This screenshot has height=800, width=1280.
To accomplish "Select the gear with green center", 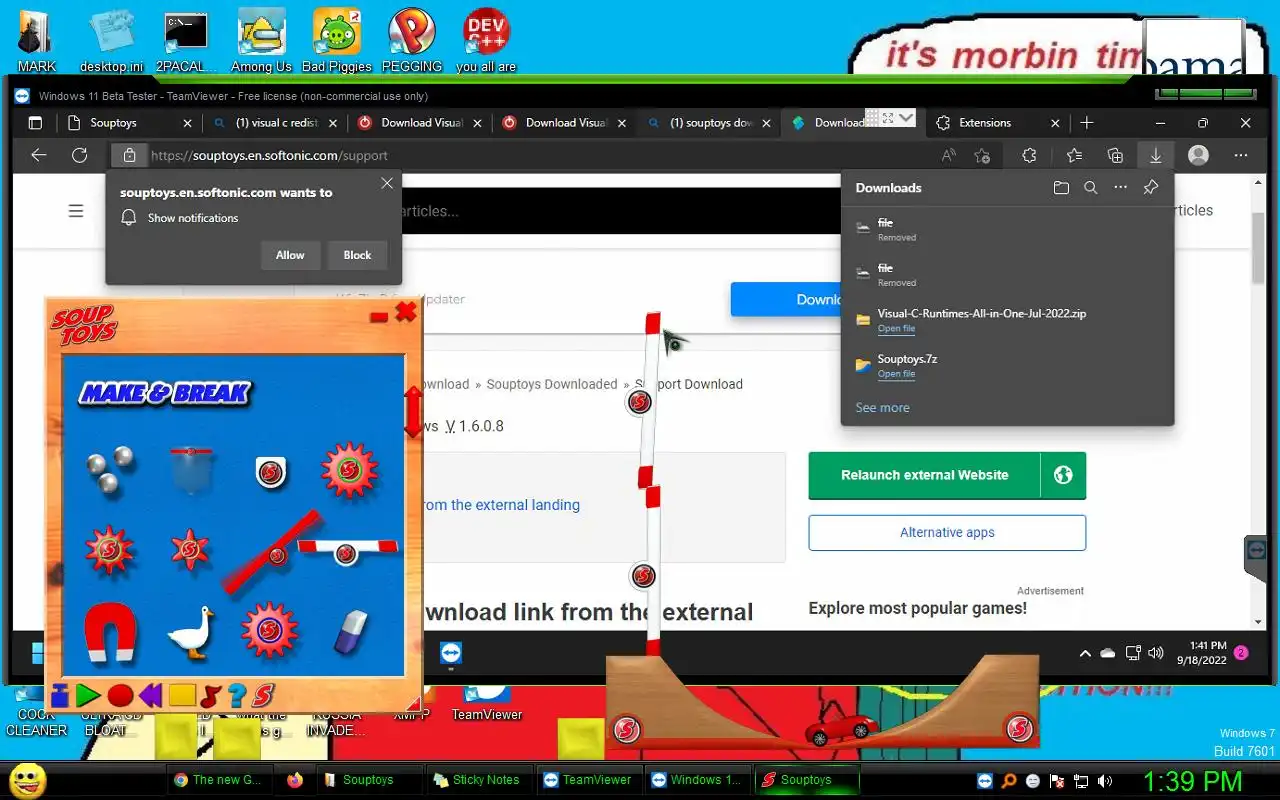I will (x=349, y=470).
